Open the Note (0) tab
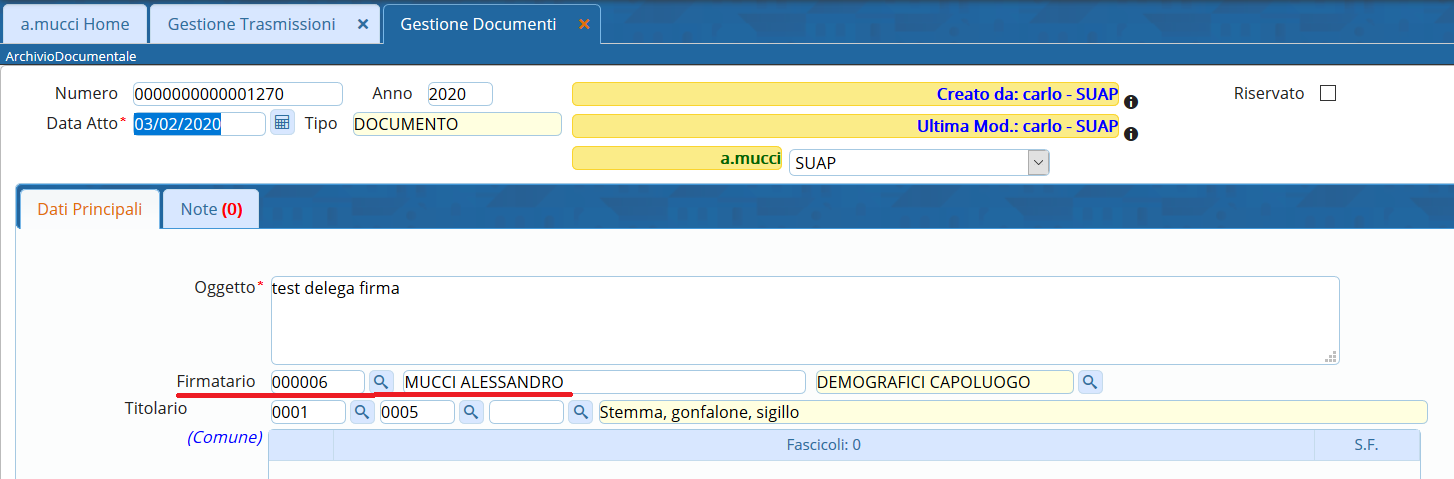 click(211, 210)
